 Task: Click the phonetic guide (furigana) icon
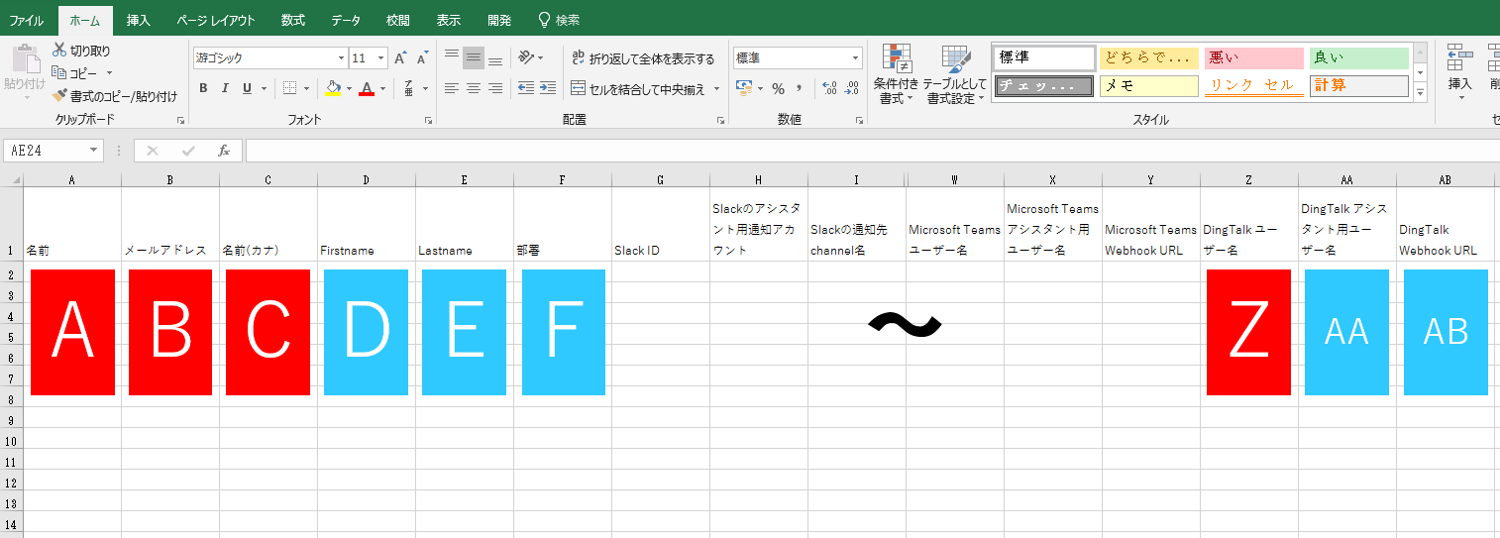pyautogui.click(x=409, y=88)
